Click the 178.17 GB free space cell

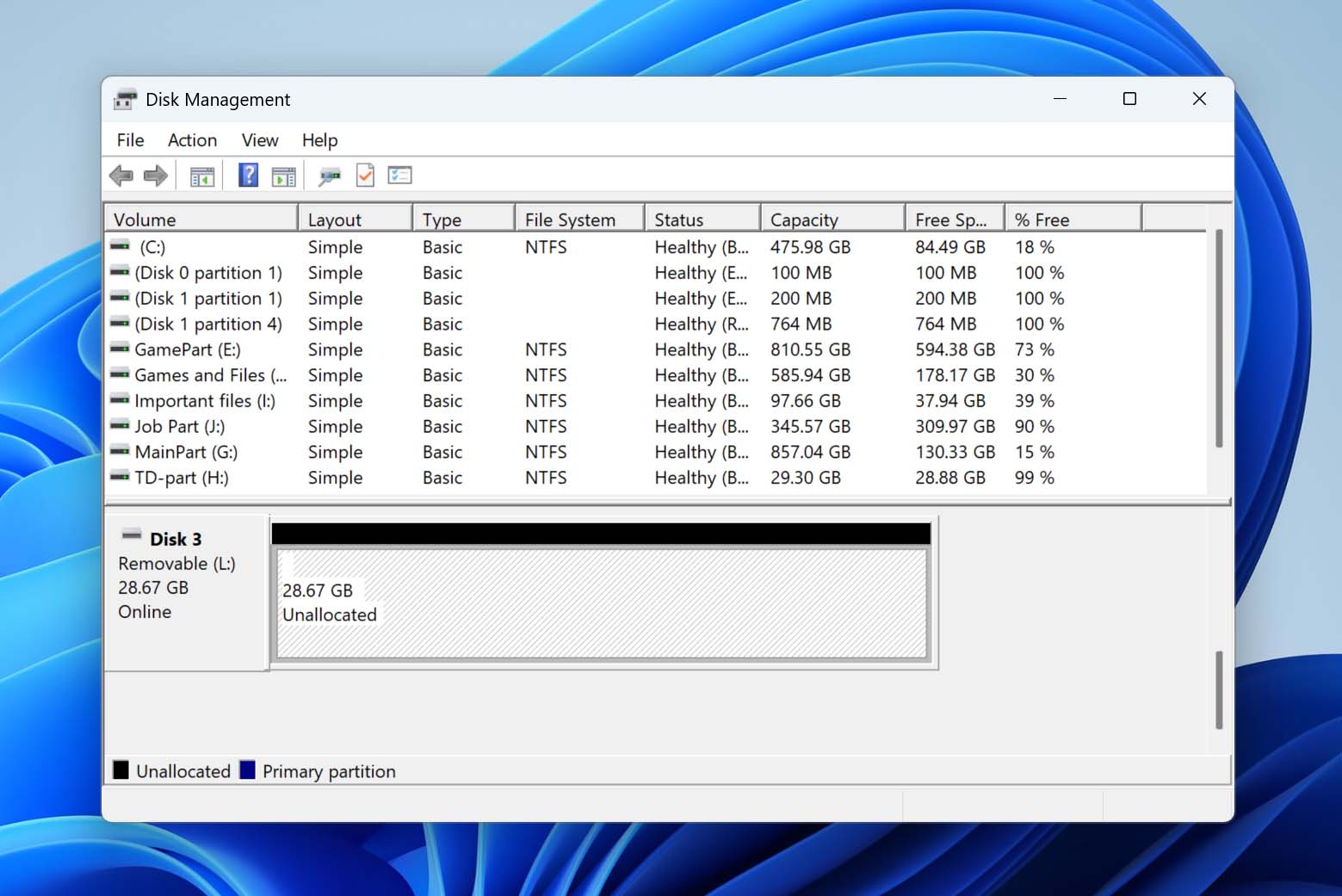955,375
